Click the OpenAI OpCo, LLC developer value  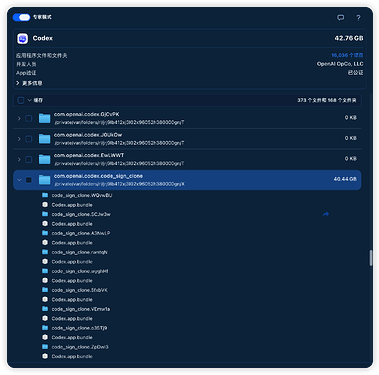coord(340,64)
